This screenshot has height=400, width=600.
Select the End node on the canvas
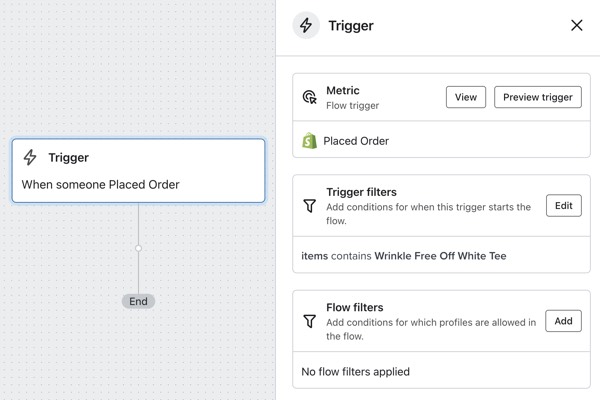(138, 301)
